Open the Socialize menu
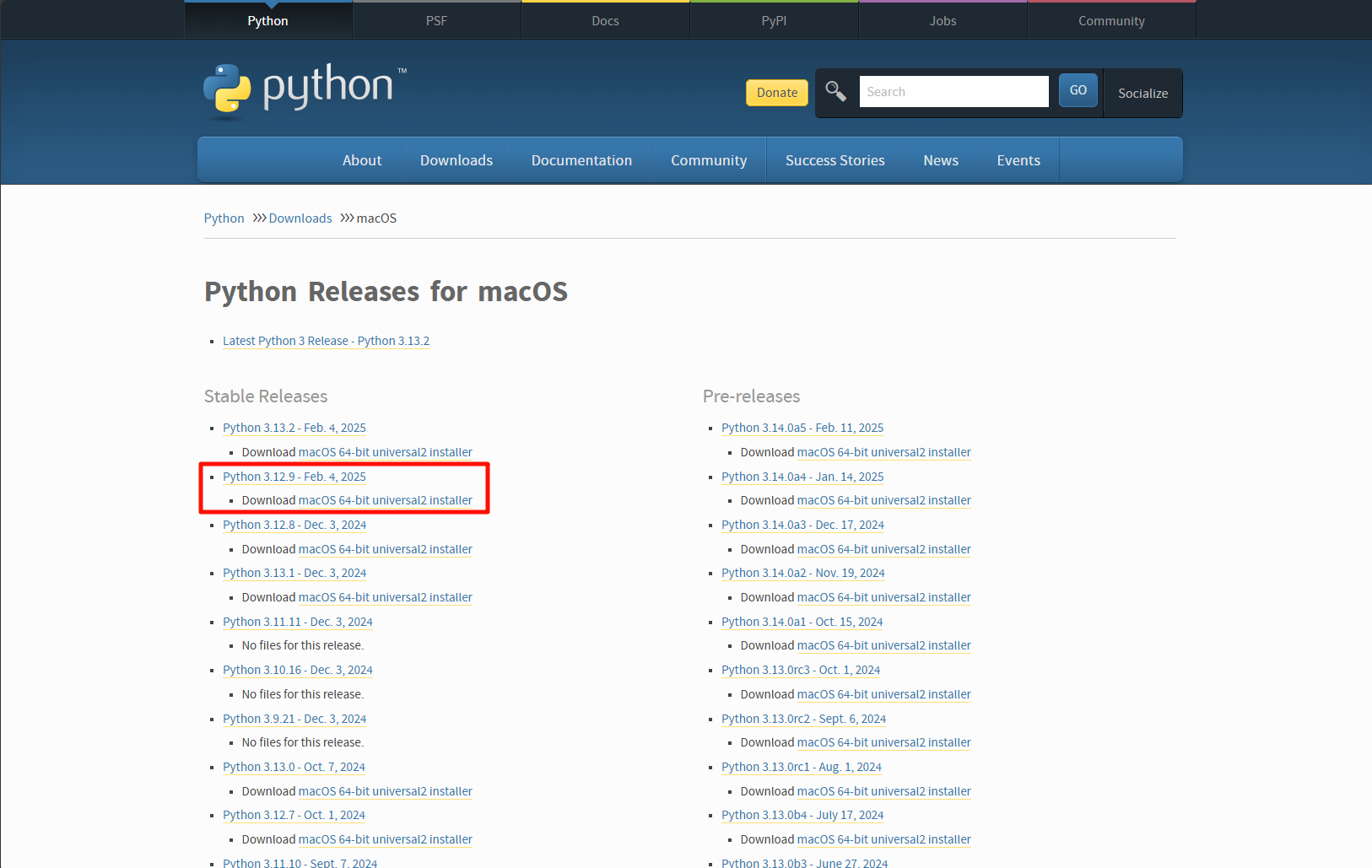1372x868 pixels. 1142,93
